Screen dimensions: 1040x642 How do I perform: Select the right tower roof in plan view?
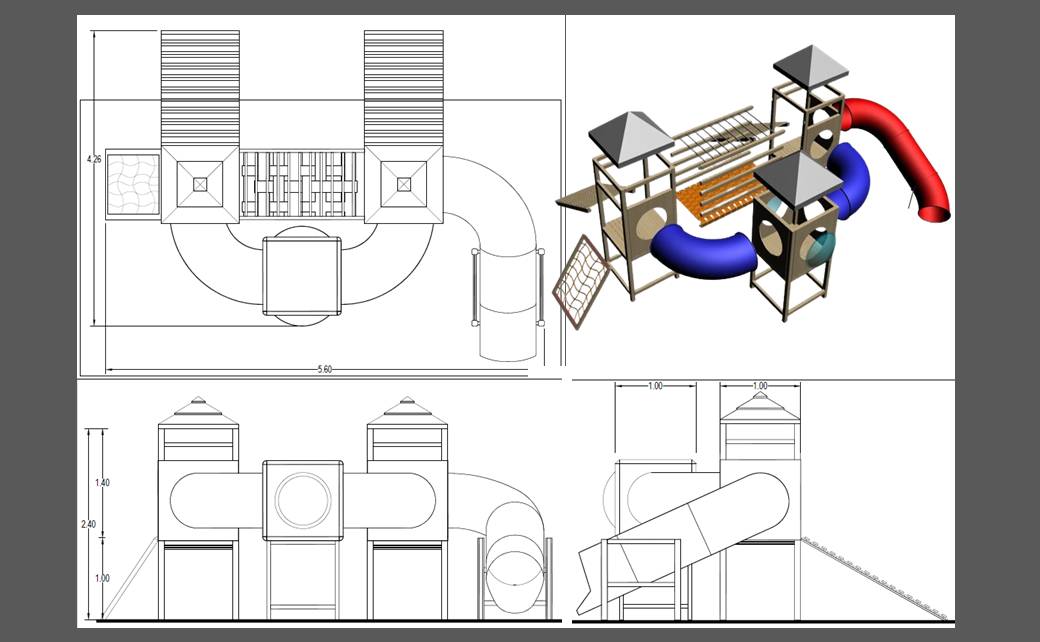(403, 184)
